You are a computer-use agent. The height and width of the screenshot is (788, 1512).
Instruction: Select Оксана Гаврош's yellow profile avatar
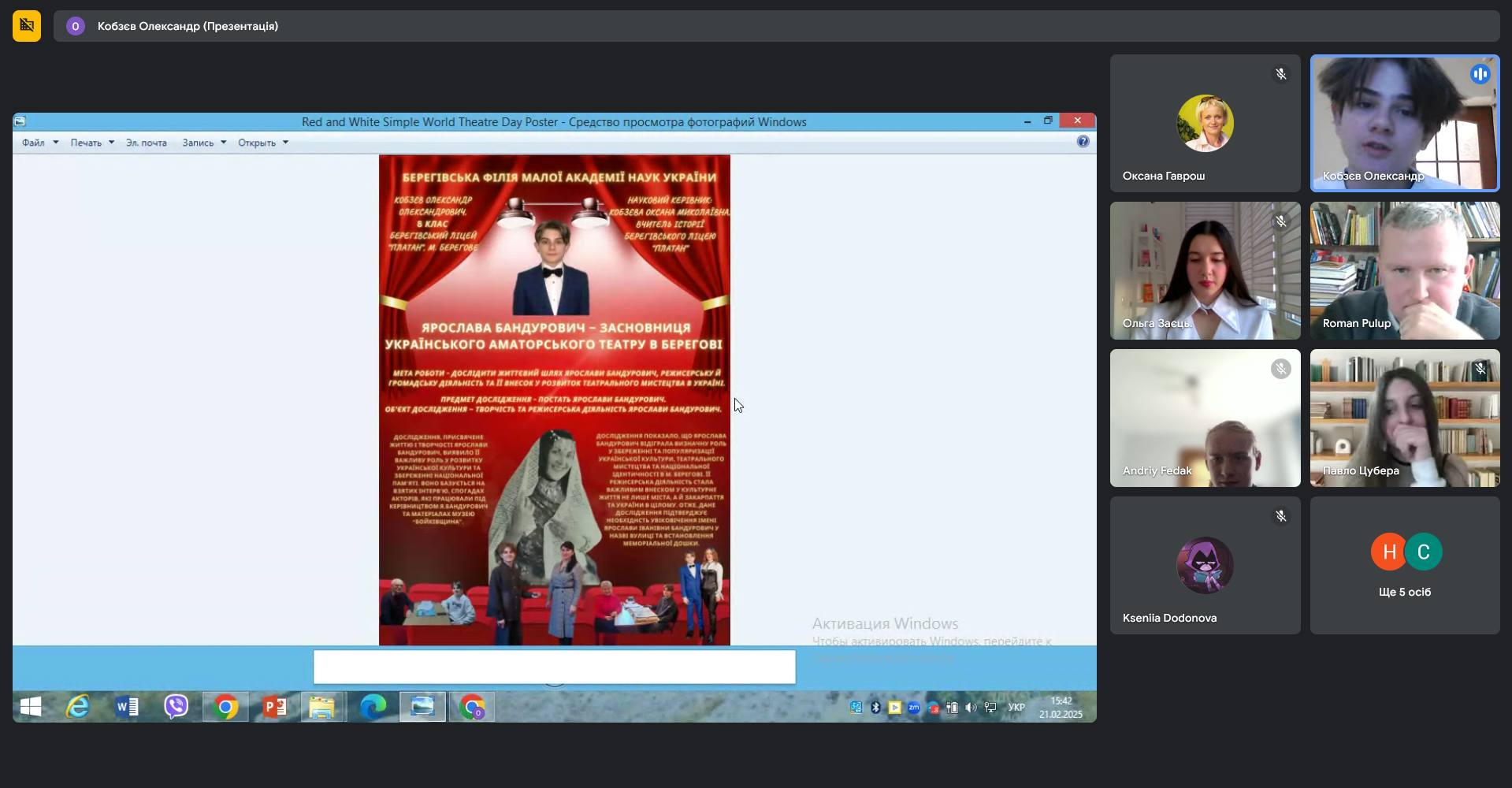[x=1205, y=123]
